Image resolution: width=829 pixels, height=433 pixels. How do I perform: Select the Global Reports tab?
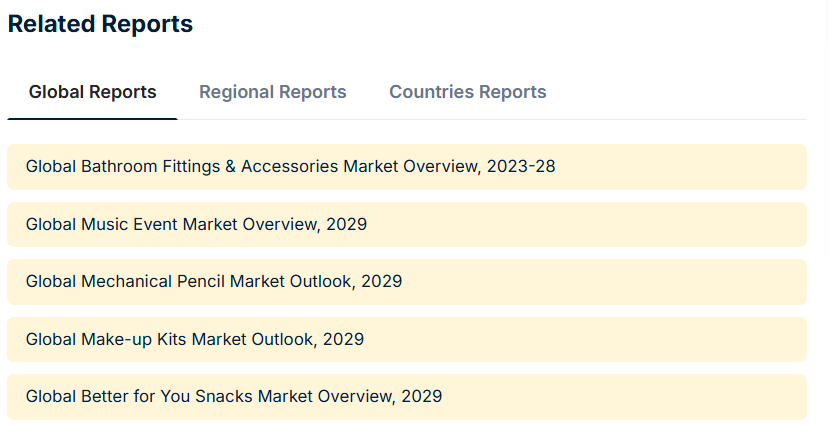(92, 92)
